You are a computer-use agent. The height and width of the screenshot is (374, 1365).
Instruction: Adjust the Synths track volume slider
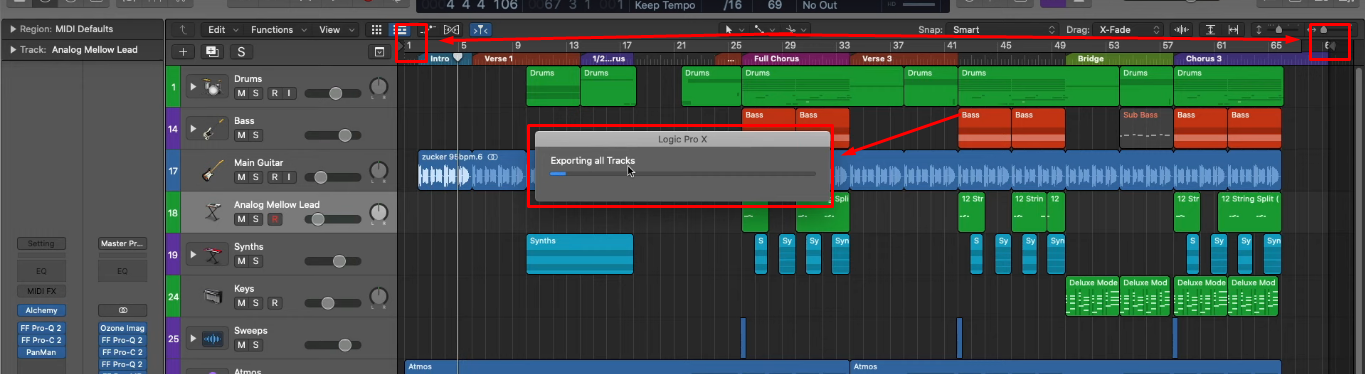[x=333, y=261]
